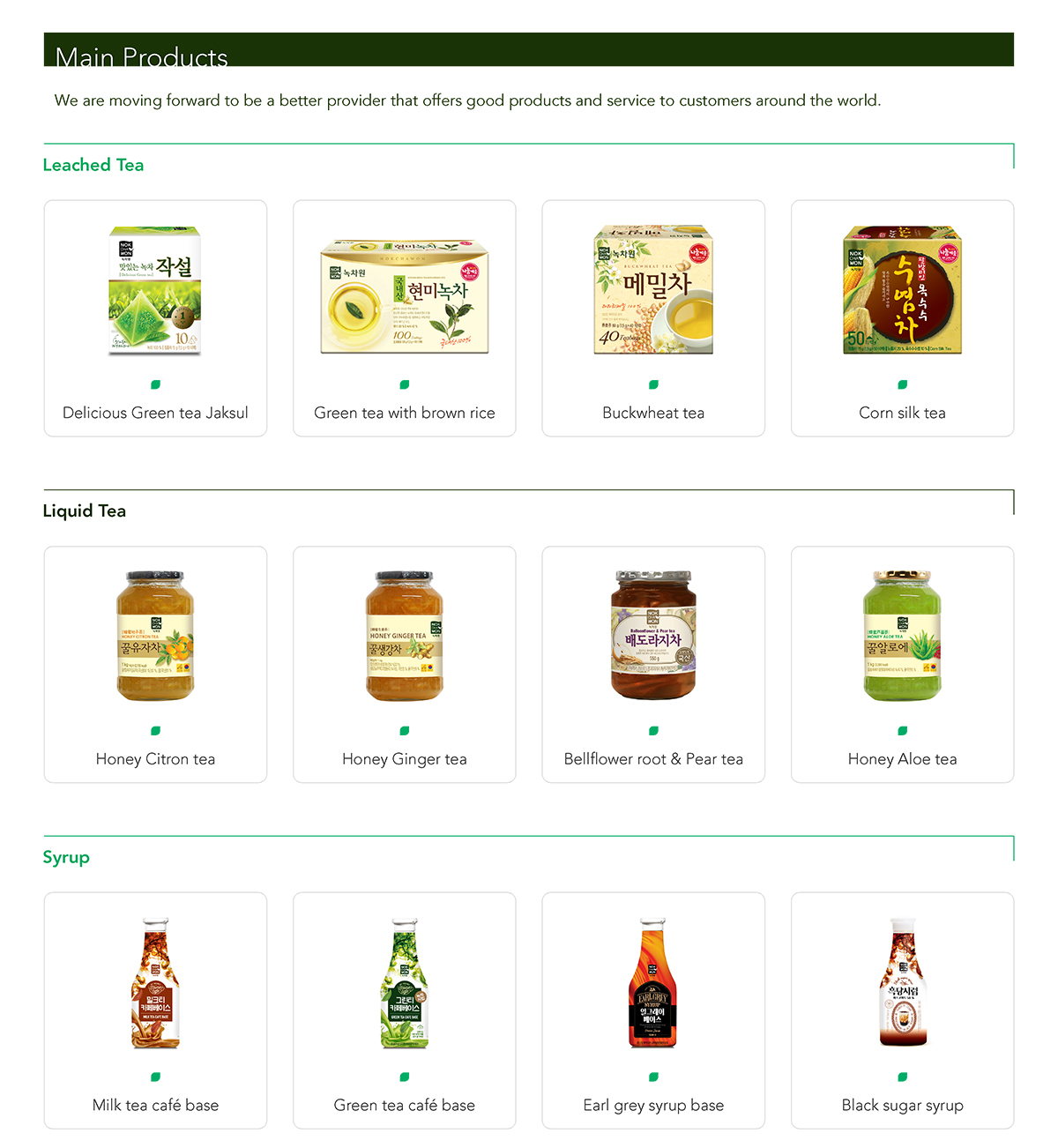Click the Honey Ginger tea jar picture
The width and height of the screenshot is (1058, 1148).
(x=405, y=637)
